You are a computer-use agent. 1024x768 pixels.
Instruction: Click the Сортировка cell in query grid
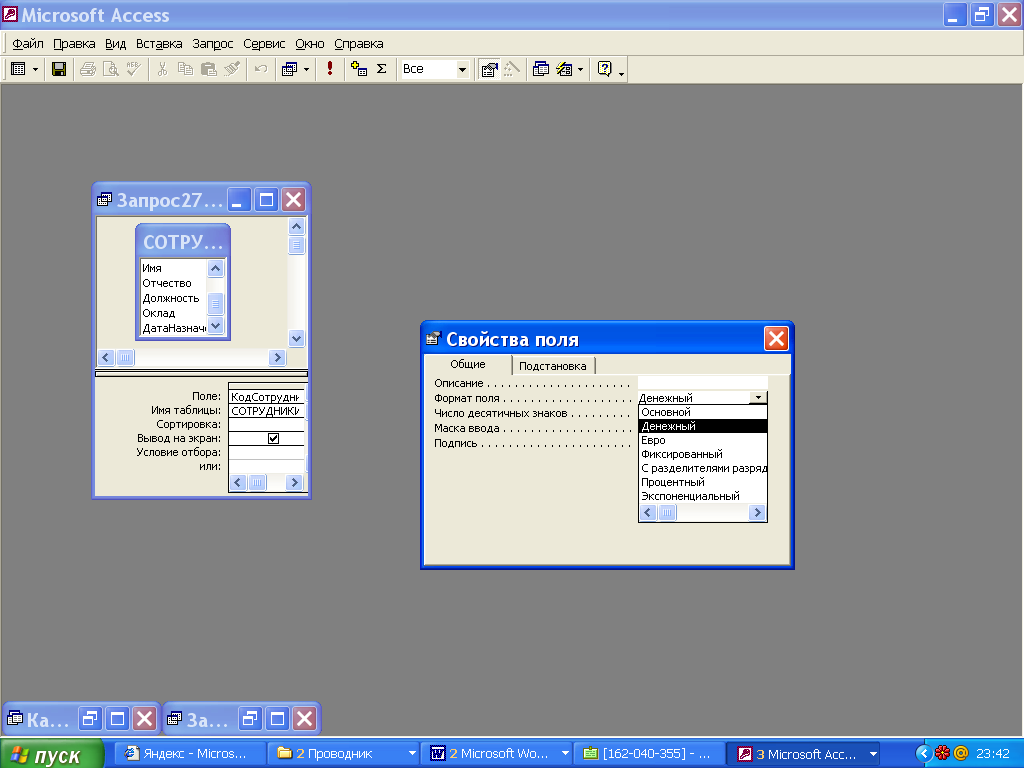coord(266,424)
